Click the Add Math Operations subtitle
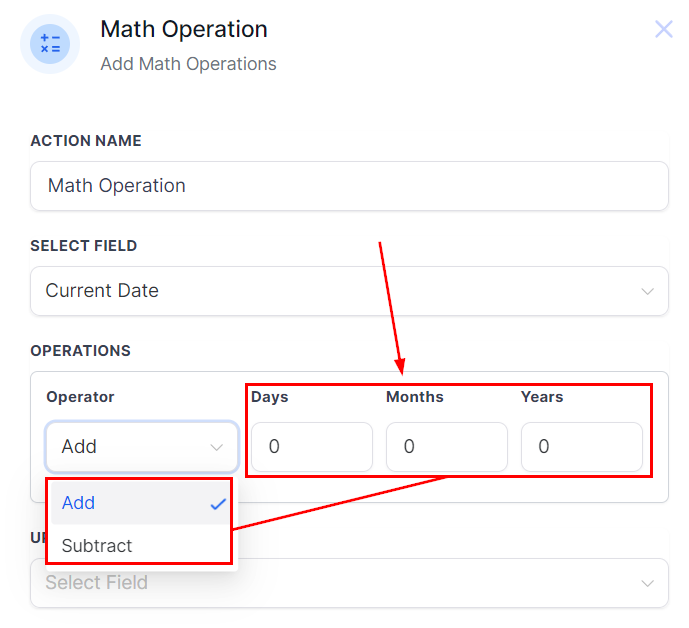This screenshot has height=628, width=689. (x=188, y=64)
